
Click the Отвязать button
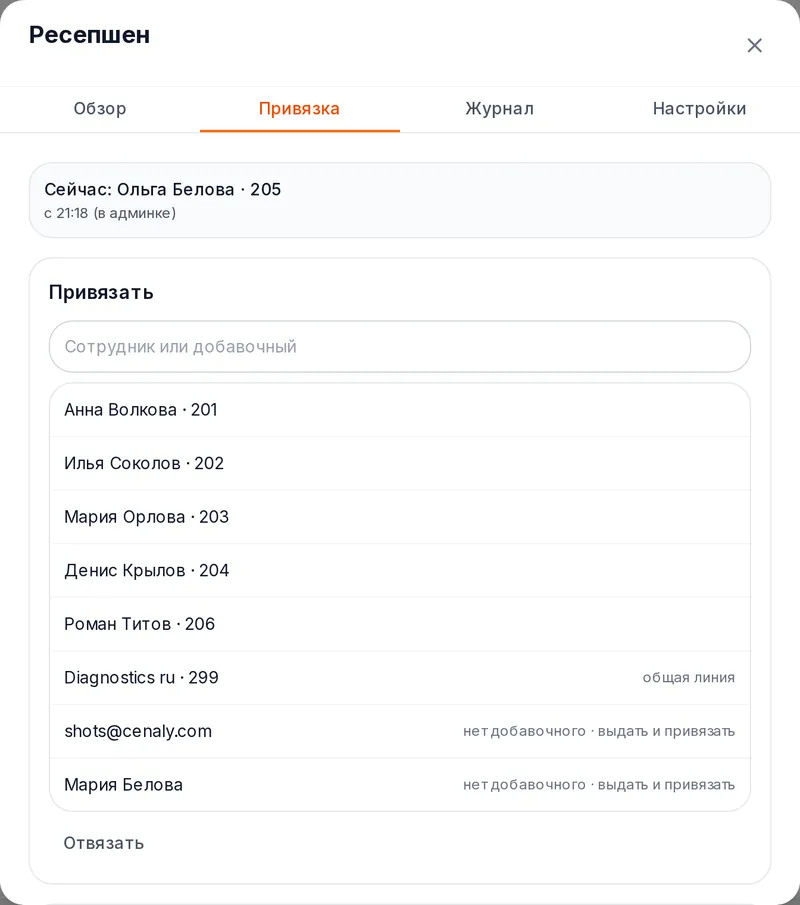point(104,843)
